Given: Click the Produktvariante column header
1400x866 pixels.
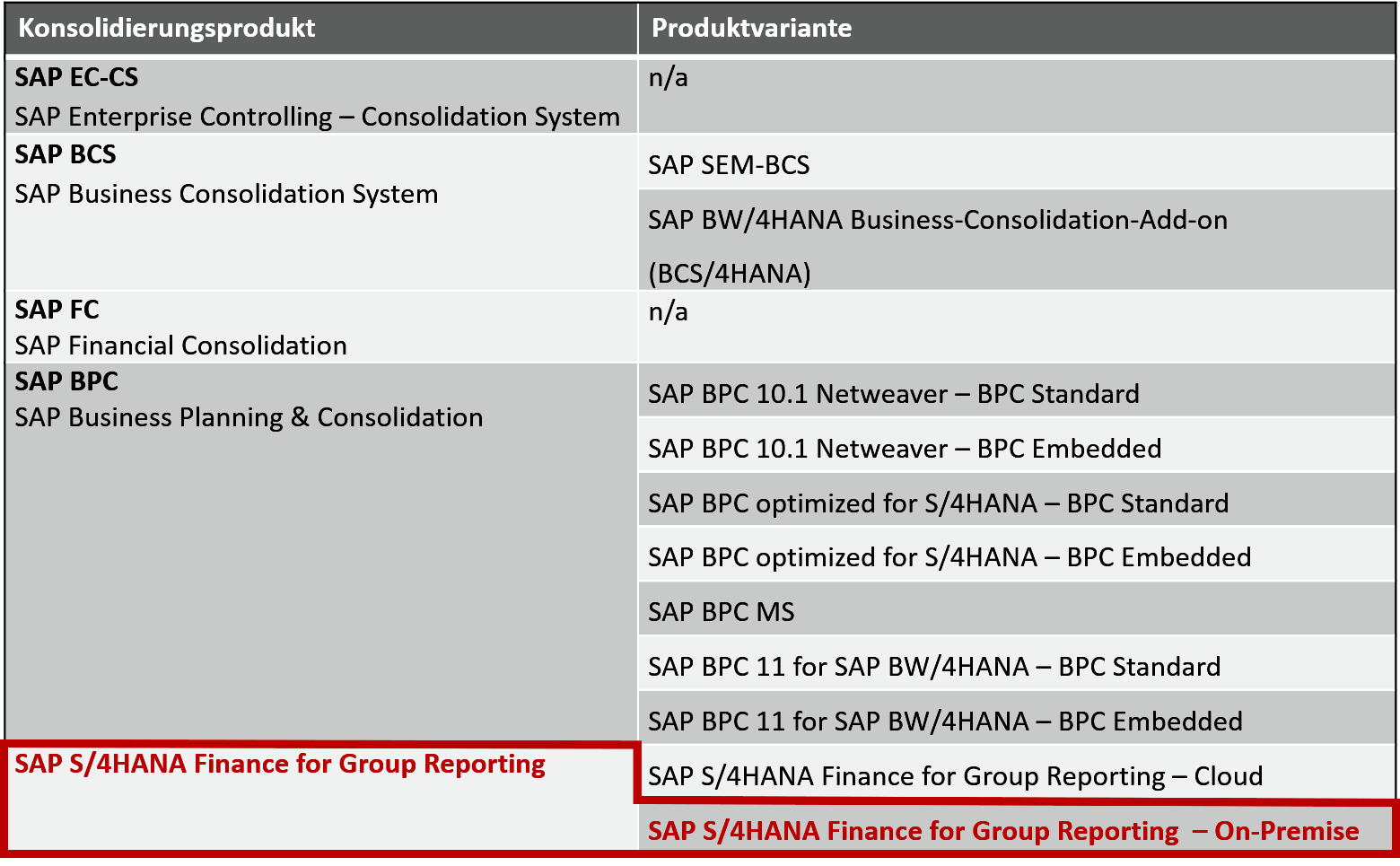Looking at the screenshot, I should pos(751,28).
